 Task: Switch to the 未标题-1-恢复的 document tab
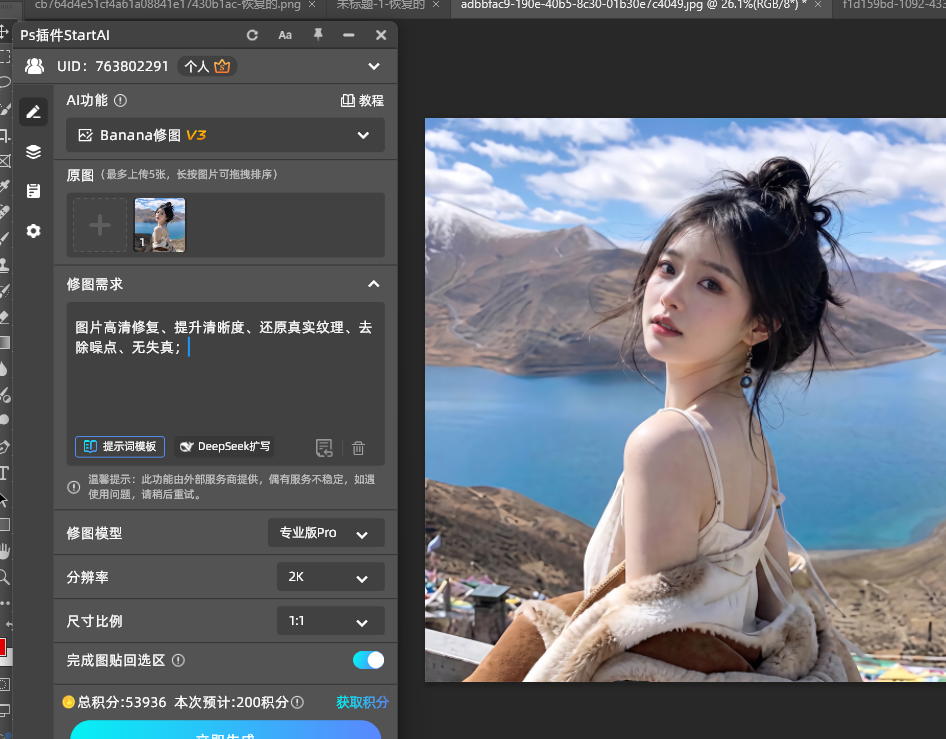(x=381, y=5)
